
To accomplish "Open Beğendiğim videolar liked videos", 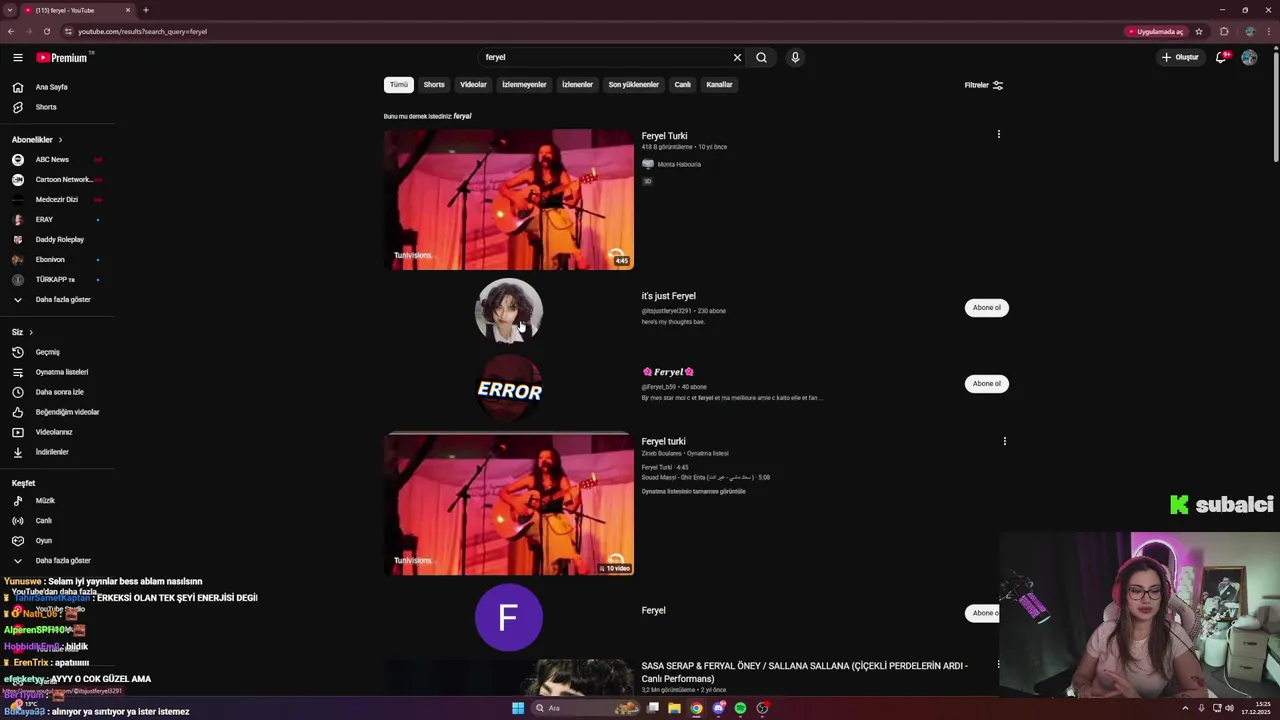I will (67, 412).
